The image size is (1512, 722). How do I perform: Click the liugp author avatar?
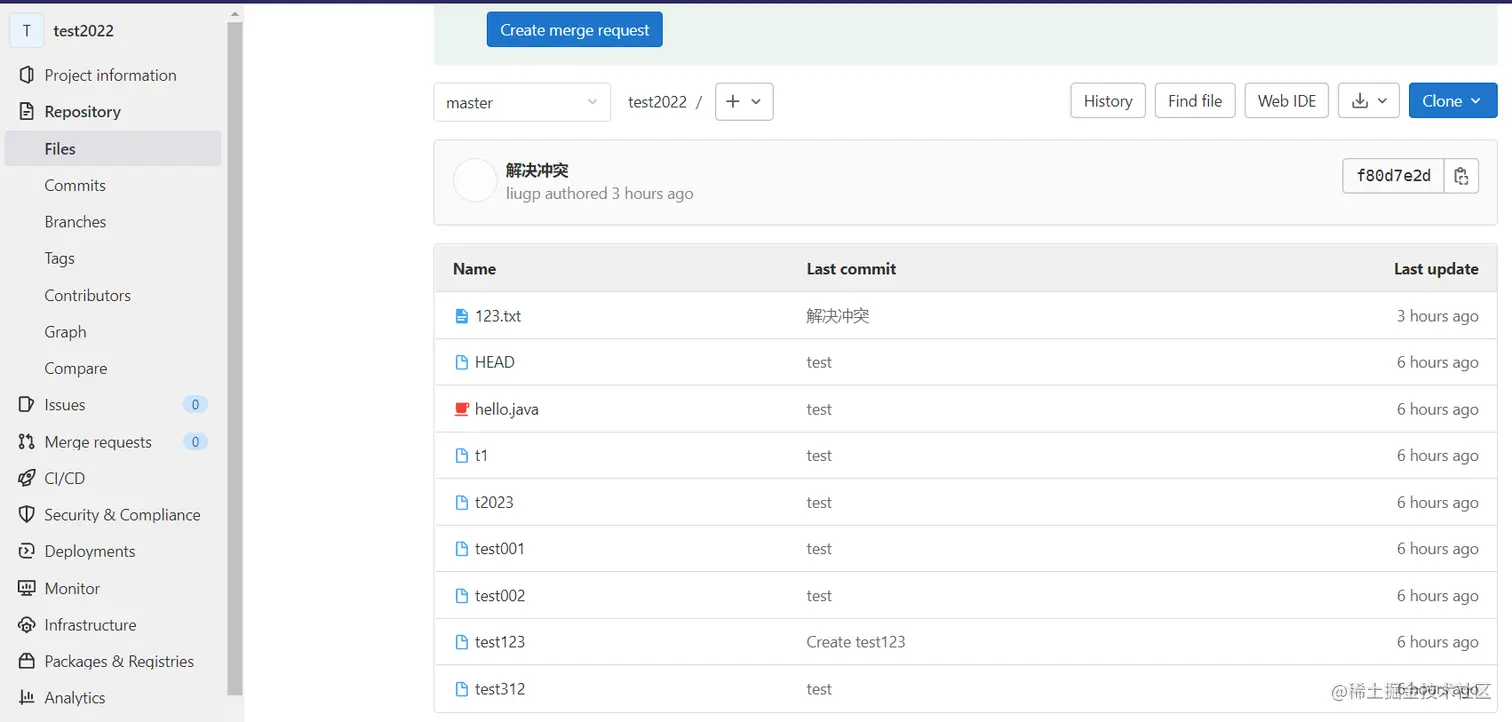(475, 181)
